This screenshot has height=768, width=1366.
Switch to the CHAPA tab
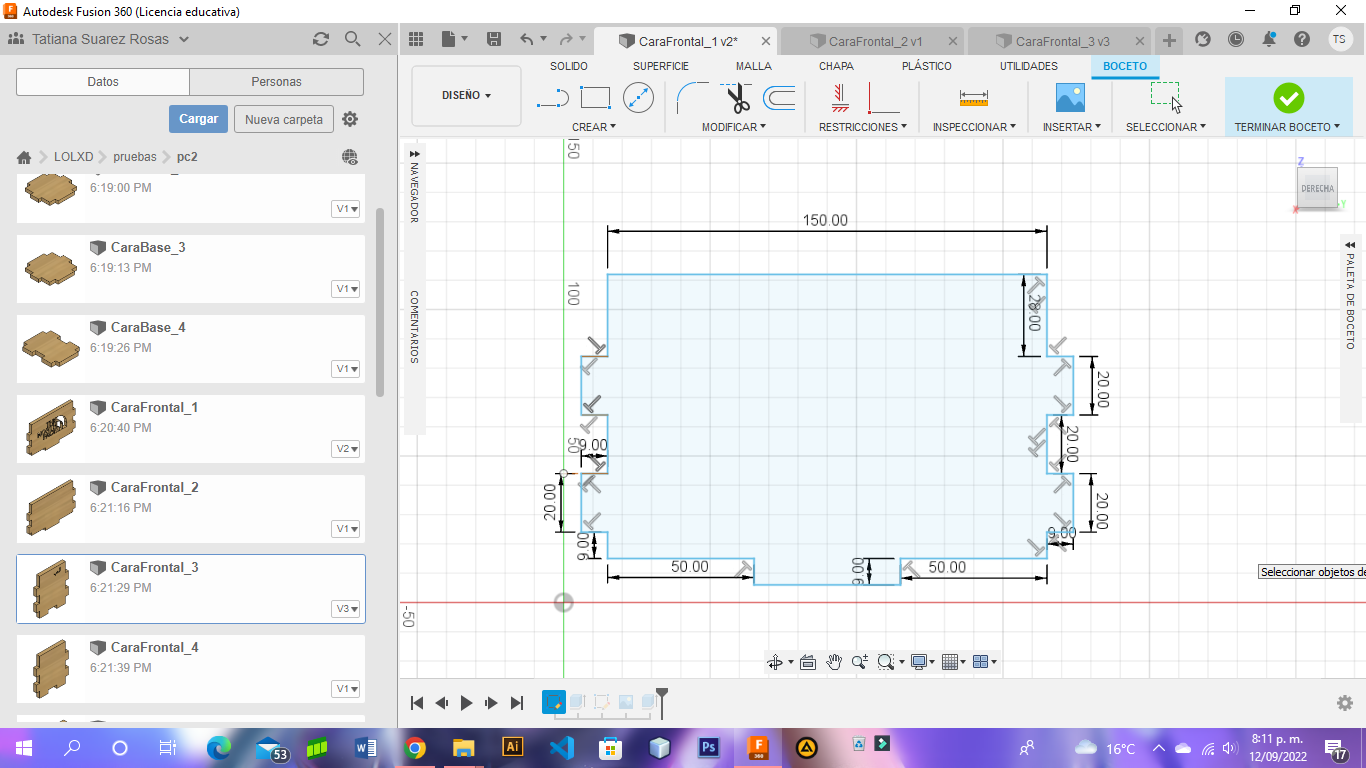836,66
